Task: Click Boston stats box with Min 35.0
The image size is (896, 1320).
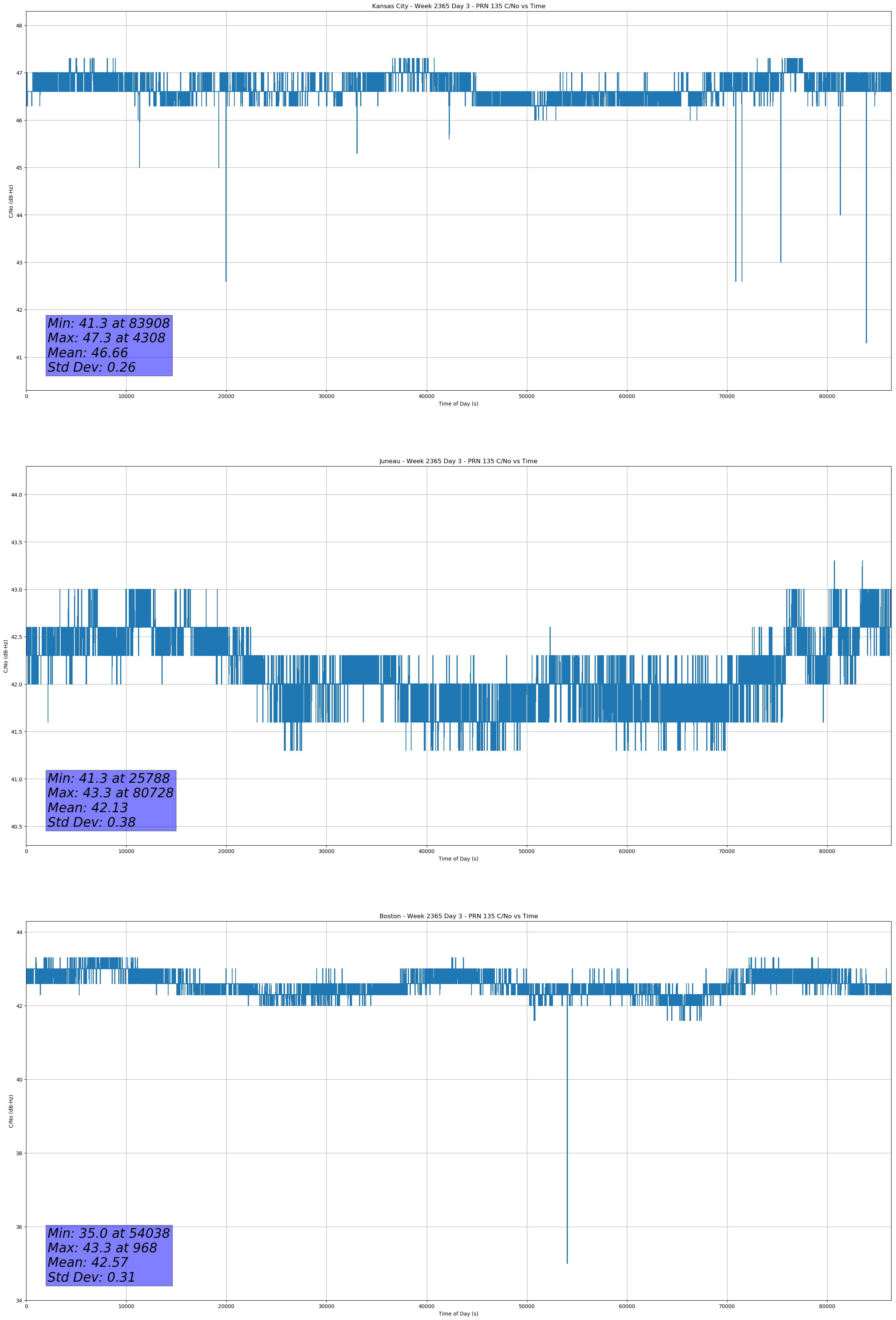Action: pos(109,1255)
